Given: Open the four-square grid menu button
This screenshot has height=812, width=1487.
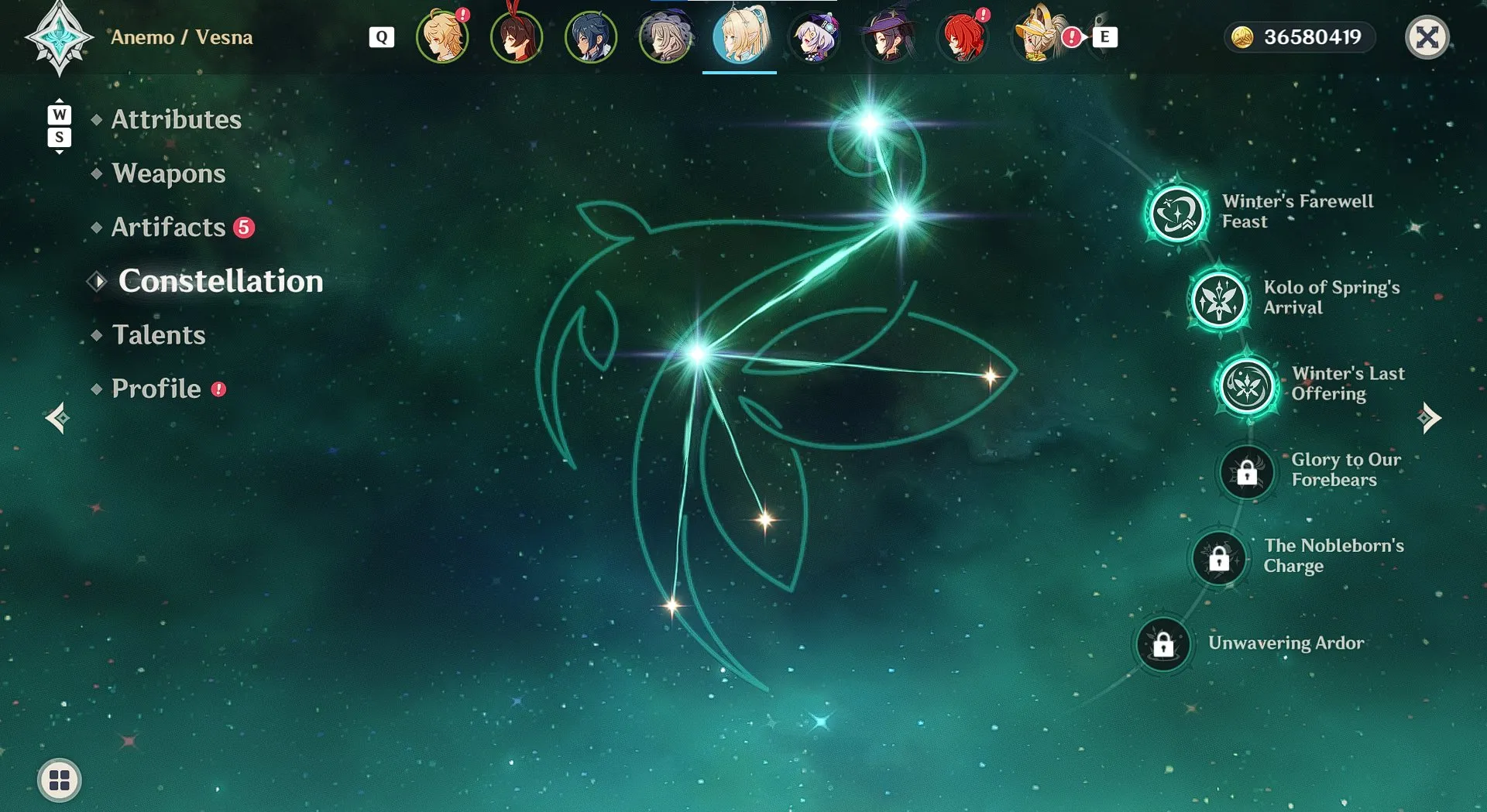Looking at the screenshot, I should (x=60, y=779).
